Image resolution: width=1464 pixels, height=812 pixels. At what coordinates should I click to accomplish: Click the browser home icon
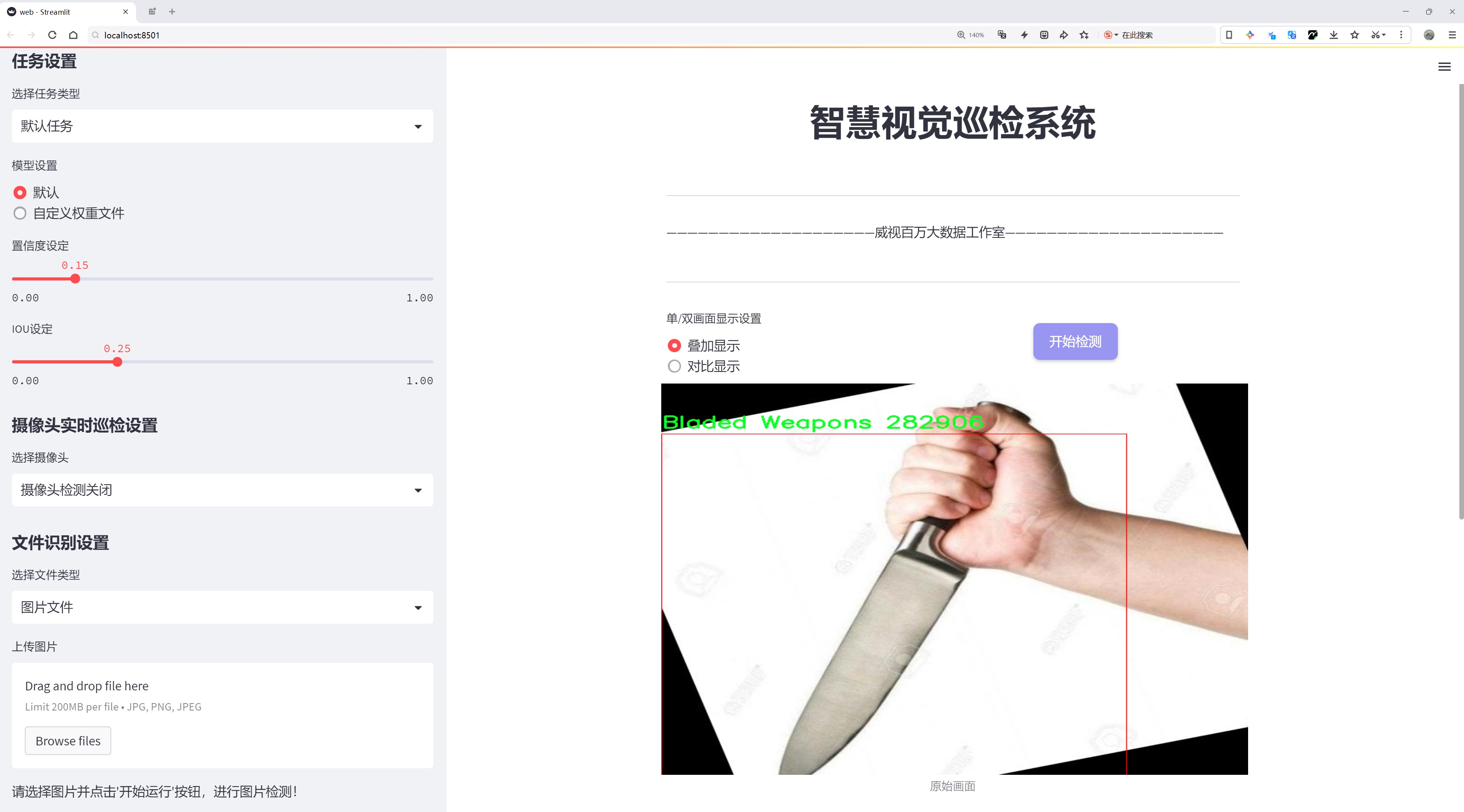(73, 35)
